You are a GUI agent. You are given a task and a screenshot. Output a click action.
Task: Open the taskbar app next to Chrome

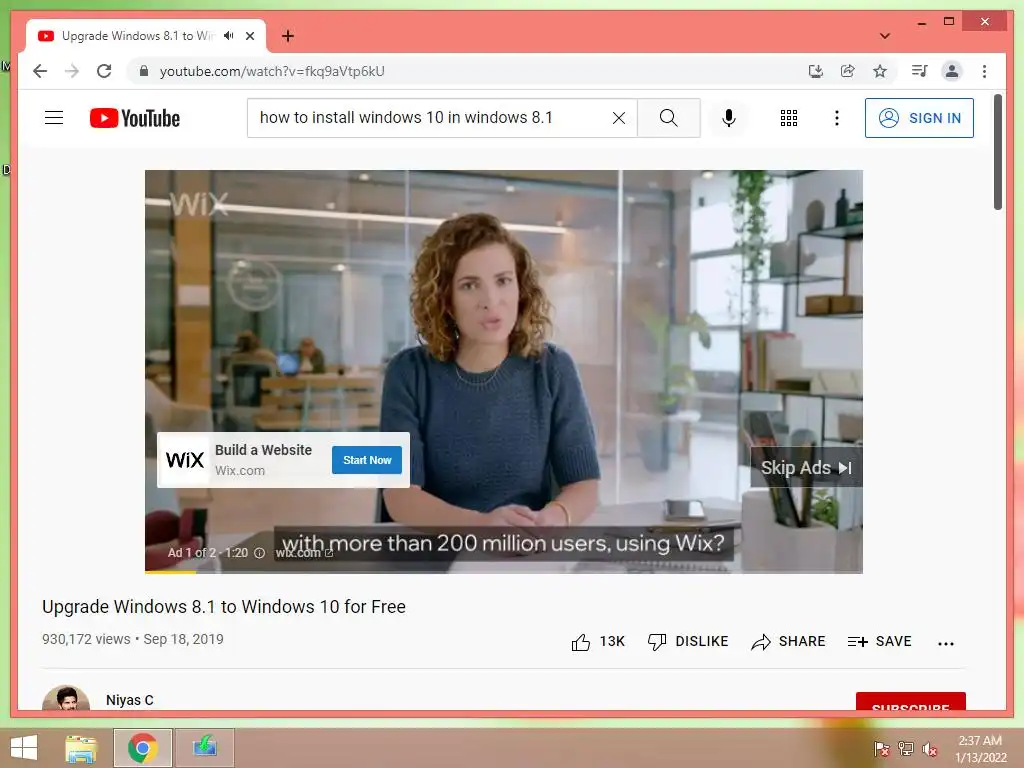coord(204,748)
